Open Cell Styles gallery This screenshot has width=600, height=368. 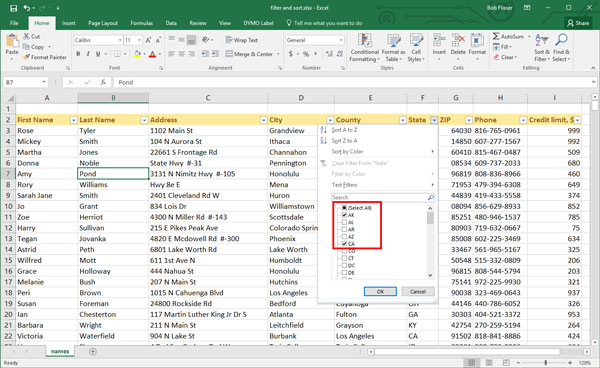pyautogui.click(x=416, y=48)
